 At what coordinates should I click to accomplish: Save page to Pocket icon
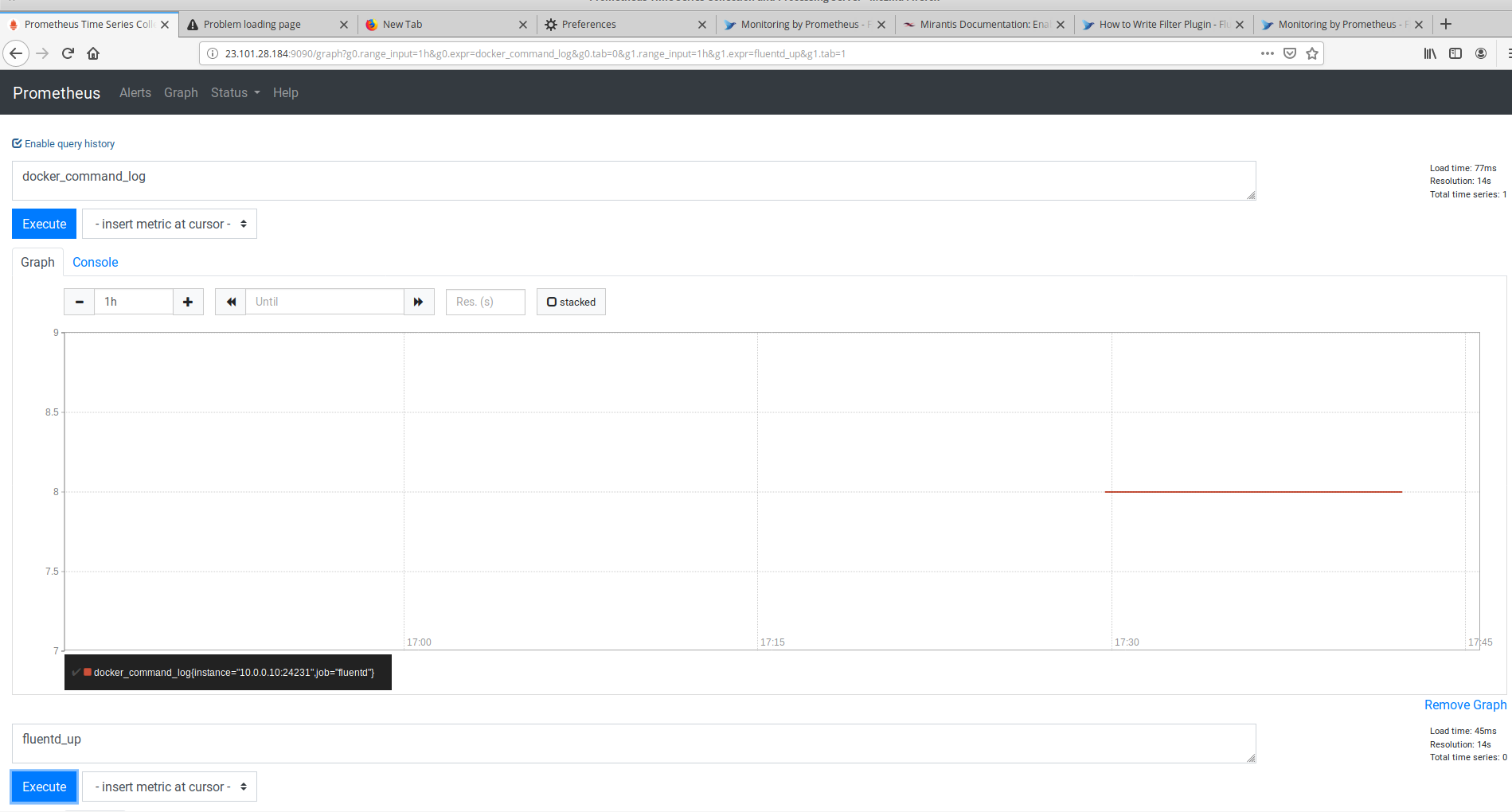click(x=1290, y=53)
